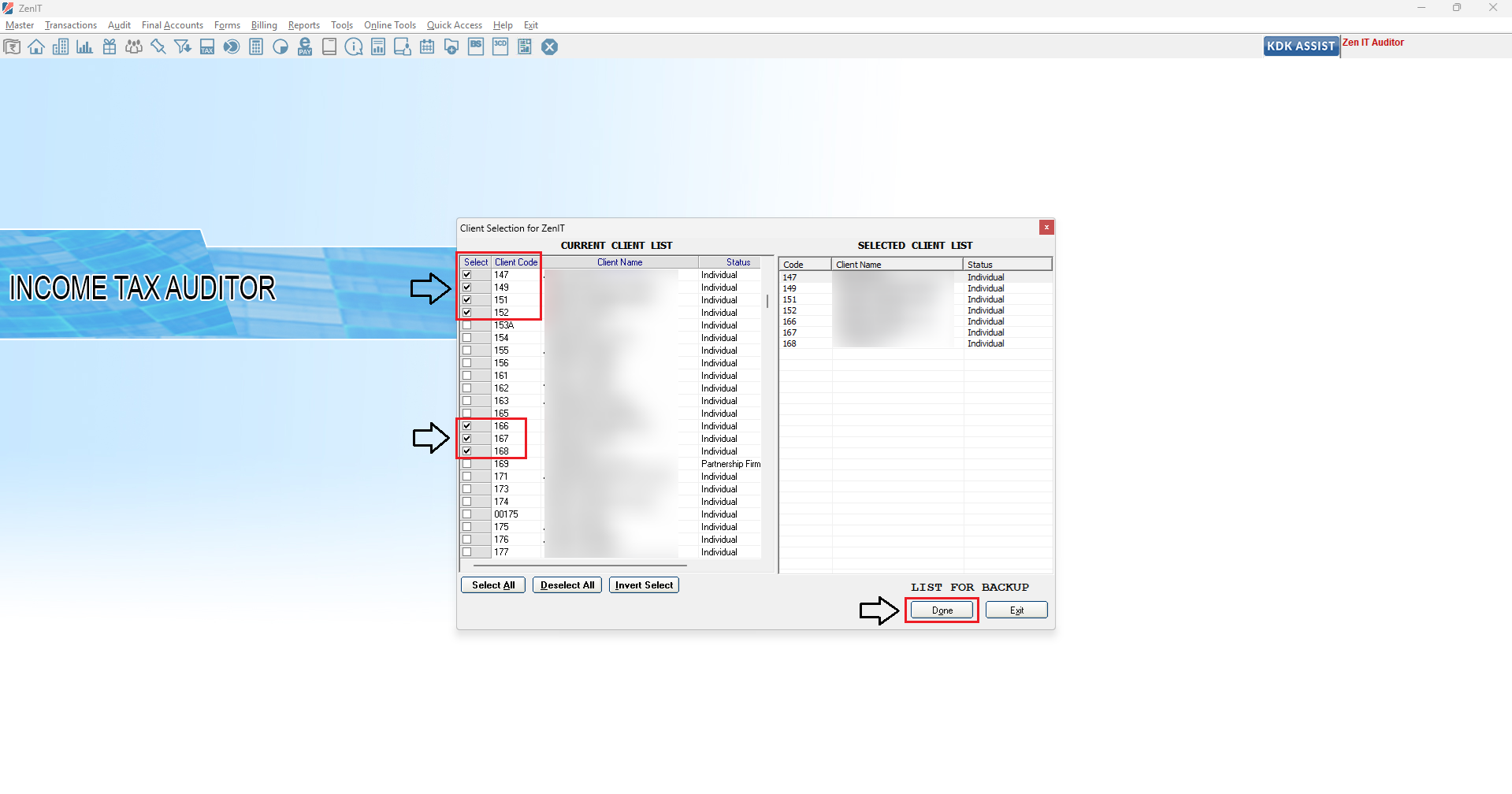Click the filter funnel toolbar icon
This screenshot has height=794, width=1512.
[x=183, y=47]
